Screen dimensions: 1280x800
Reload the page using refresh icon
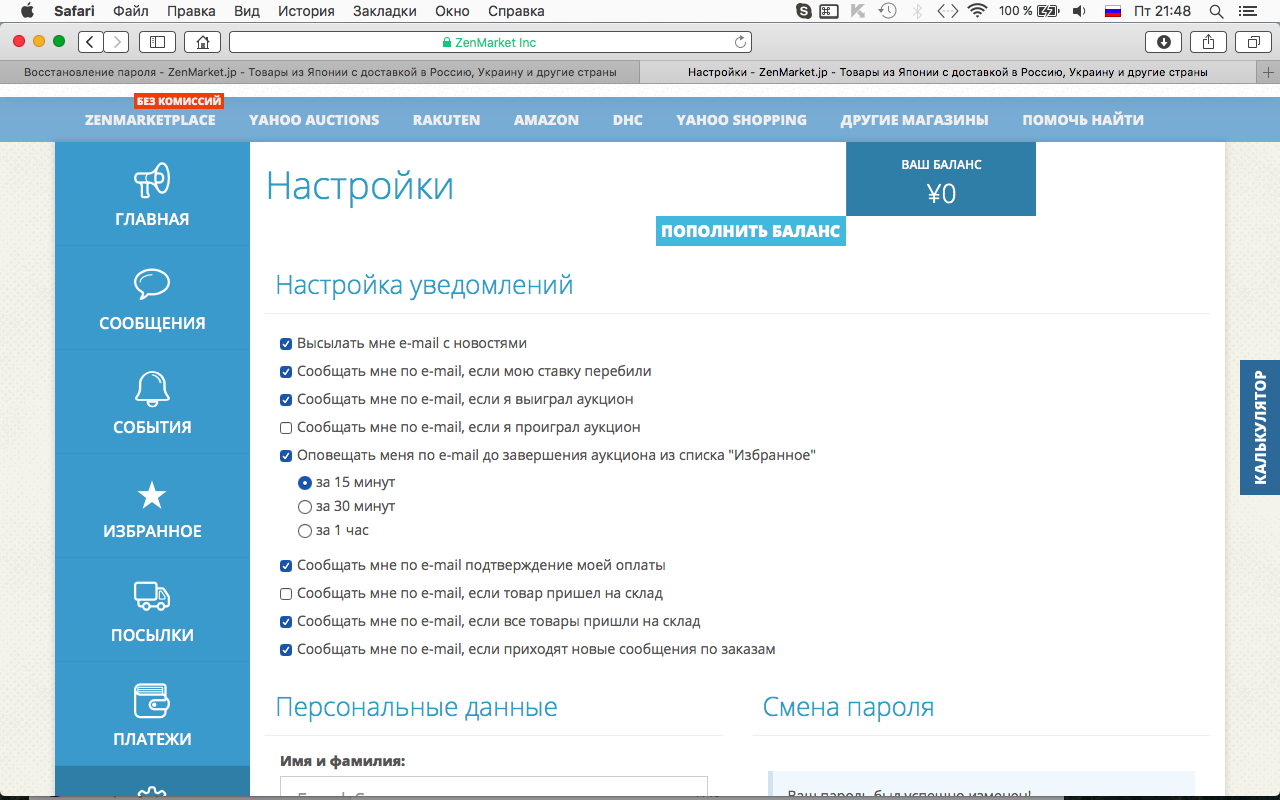tap(740, 42)
